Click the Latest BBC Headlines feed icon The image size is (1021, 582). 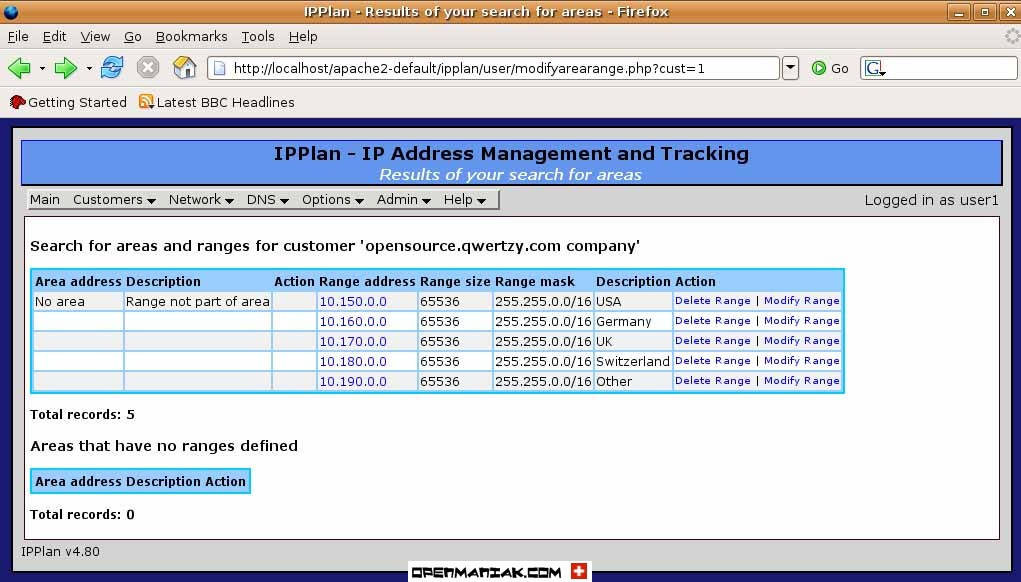click(147, 102)
